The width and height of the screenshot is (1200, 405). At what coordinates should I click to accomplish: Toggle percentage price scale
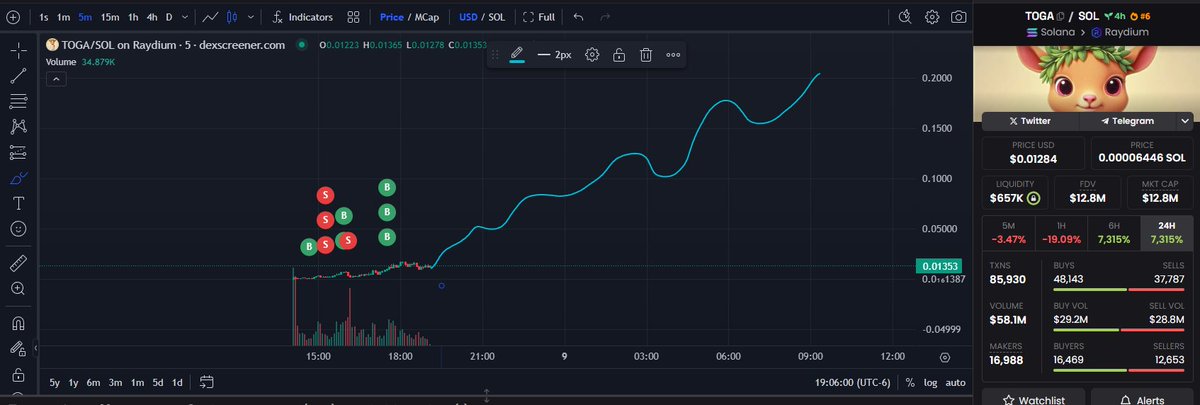click(x=910, y=382)
